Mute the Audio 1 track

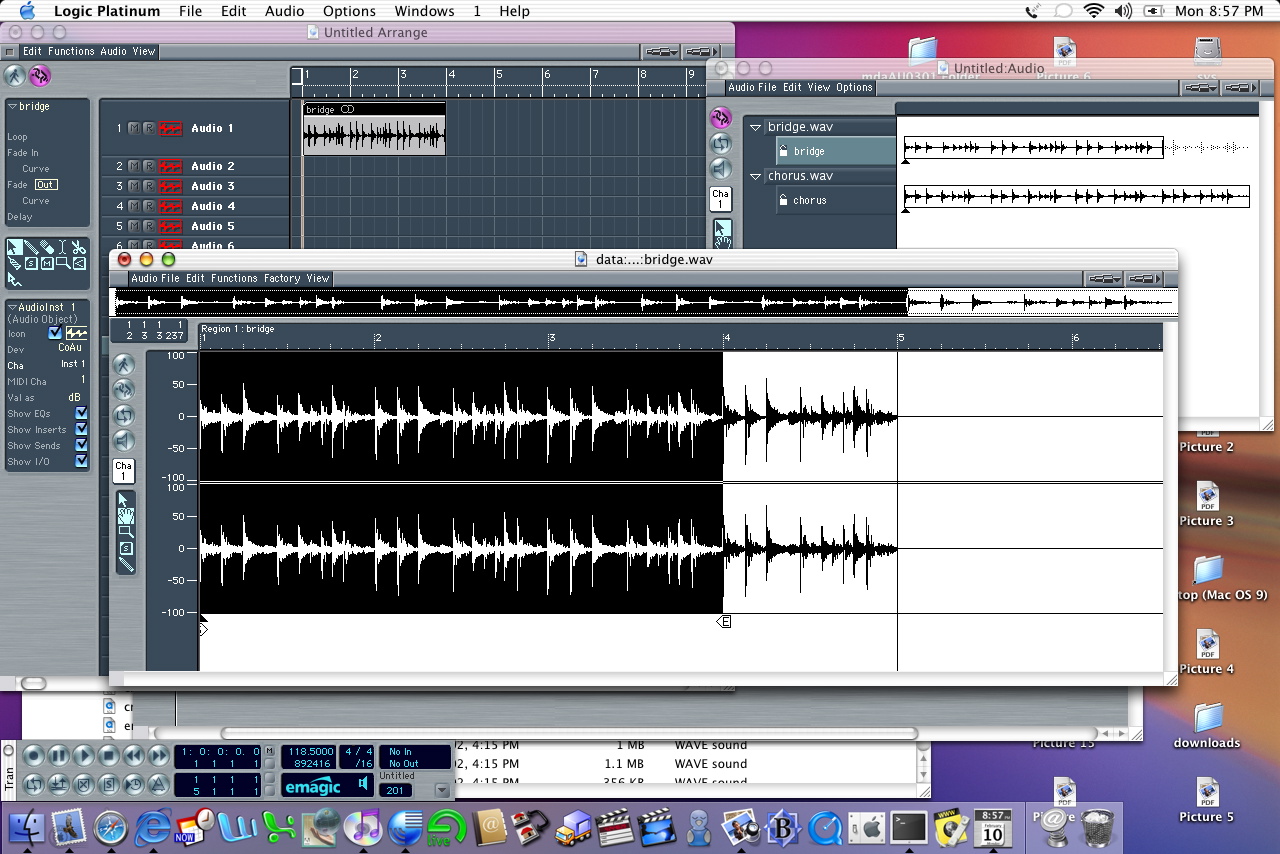[134, 129]
